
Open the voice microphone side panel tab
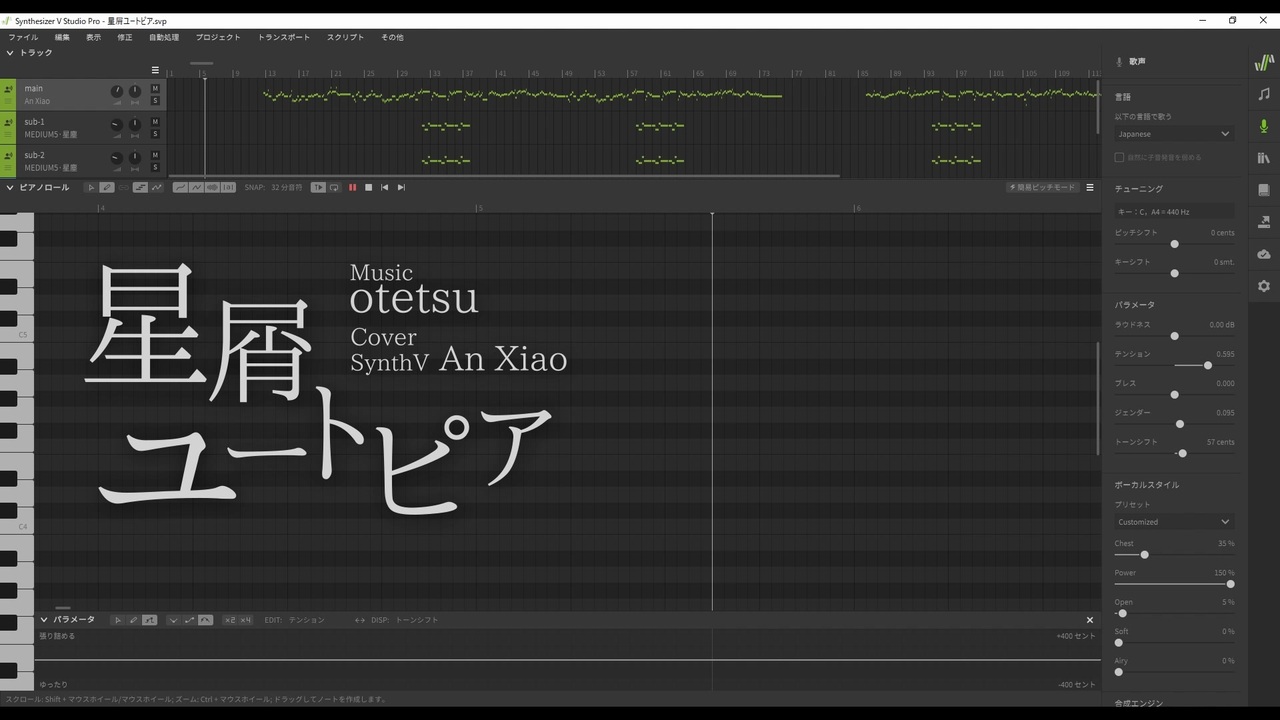click(x=1264, y=126)
